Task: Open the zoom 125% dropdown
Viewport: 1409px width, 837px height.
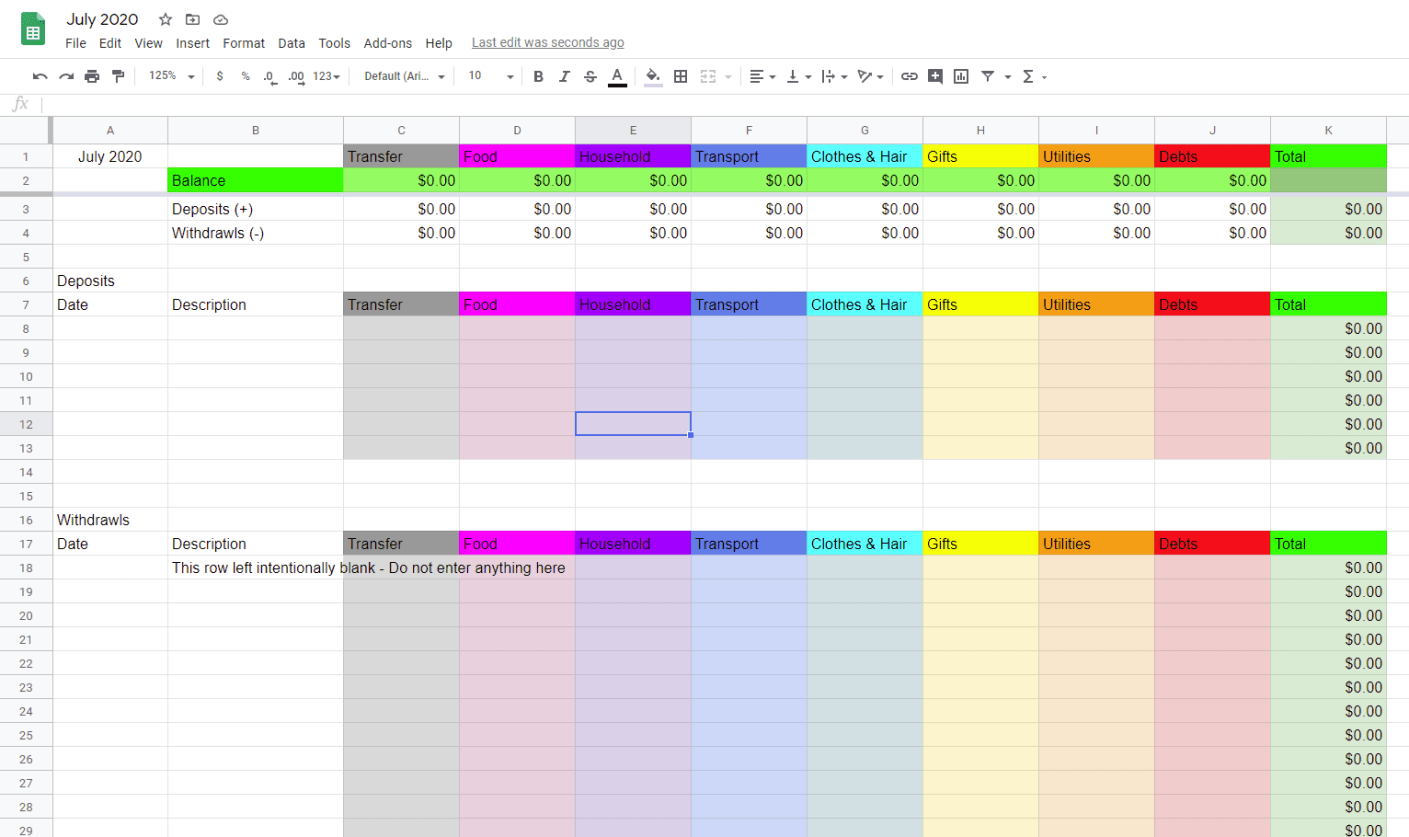Action: 171,76
